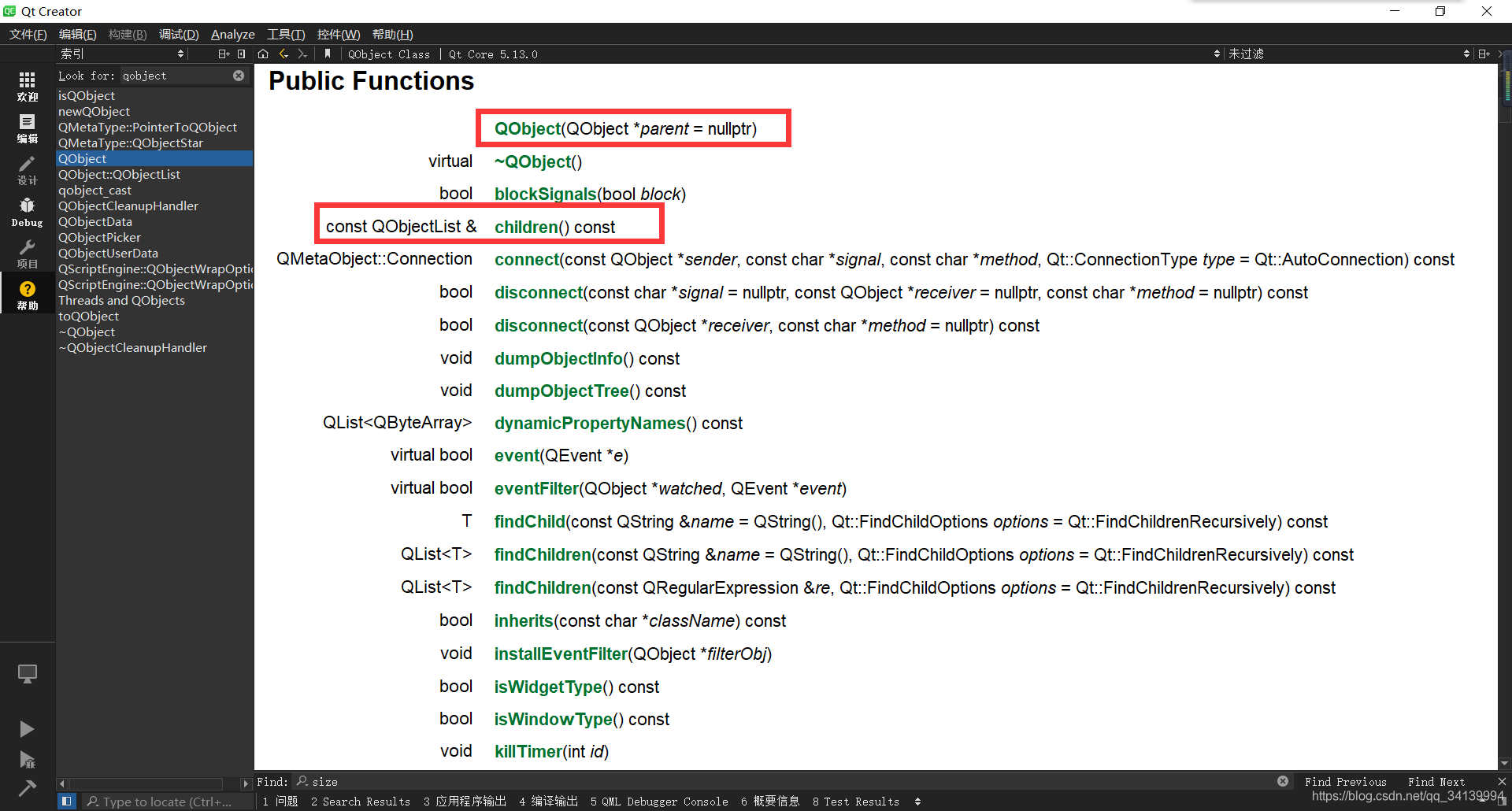The width and height of the screenshot is (1512, 811).
Task: Toggle the left sidebar visibility
Action: pos(67,802)
